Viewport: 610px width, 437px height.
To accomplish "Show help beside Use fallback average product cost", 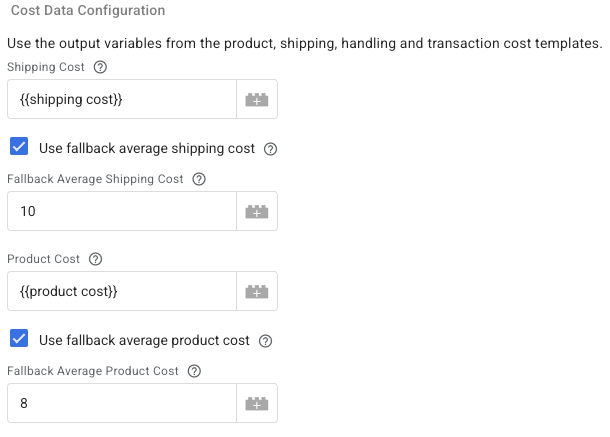I will click(265, 341).
